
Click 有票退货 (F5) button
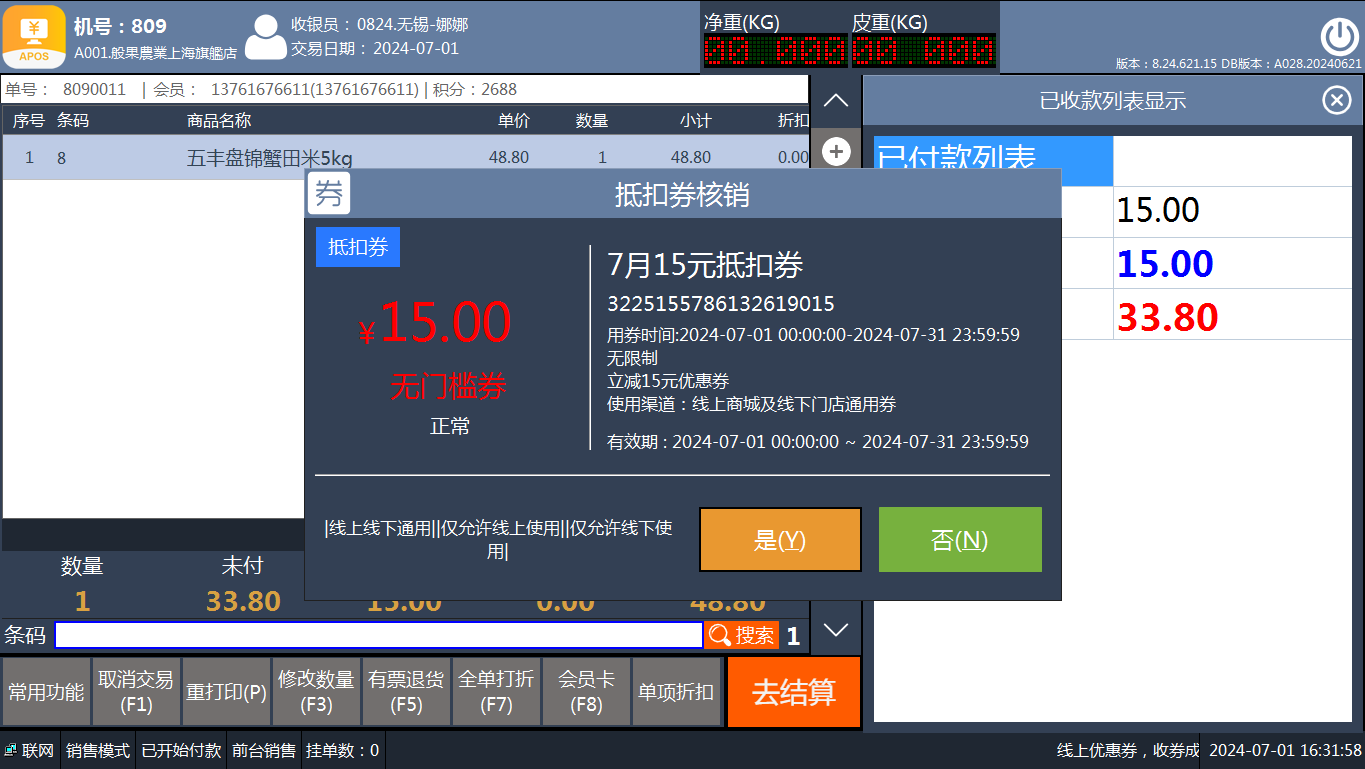(x=406, y=692)
